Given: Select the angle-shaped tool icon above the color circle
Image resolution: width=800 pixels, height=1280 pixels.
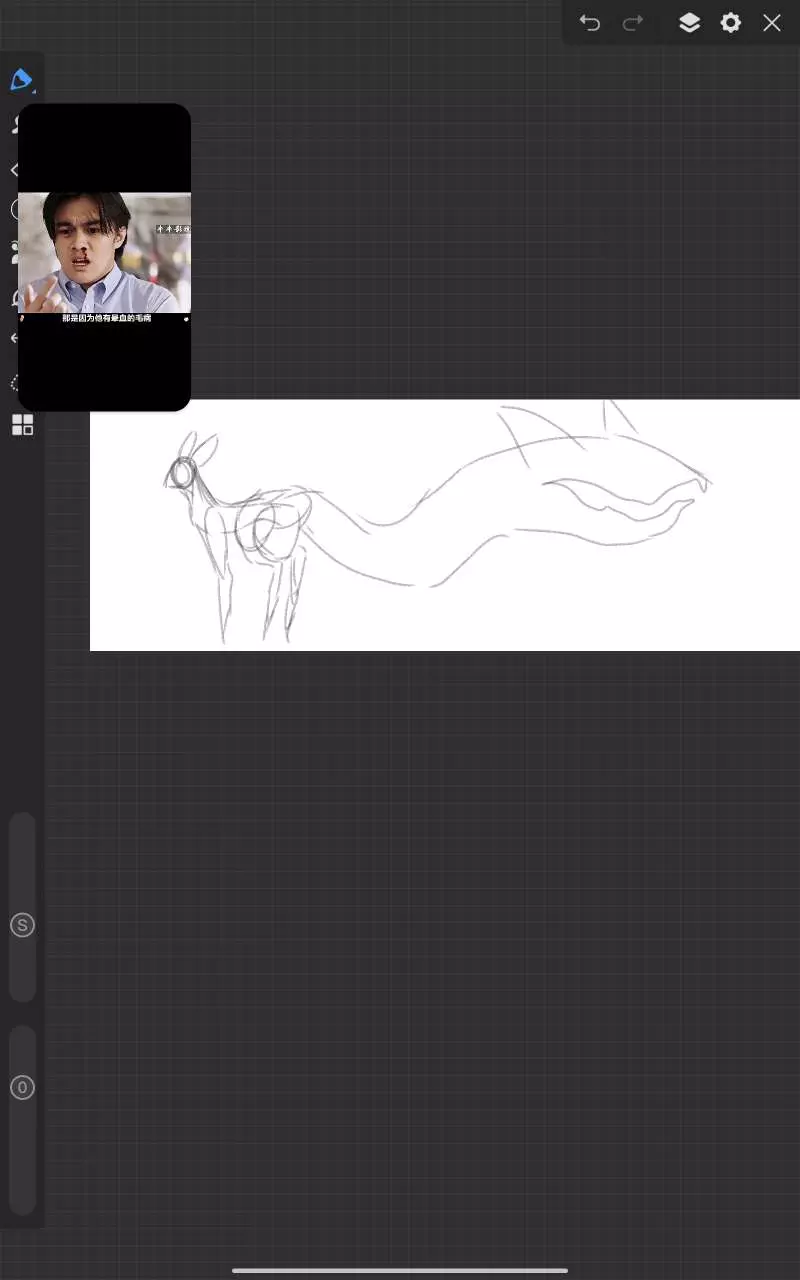Looking at the screenshot, I should (x=13, y=170).
